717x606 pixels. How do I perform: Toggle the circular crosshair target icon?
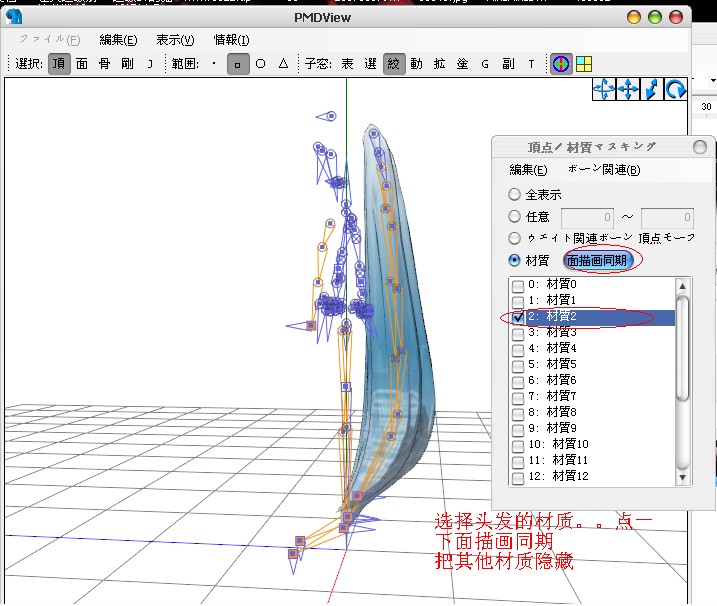[561, 64]
